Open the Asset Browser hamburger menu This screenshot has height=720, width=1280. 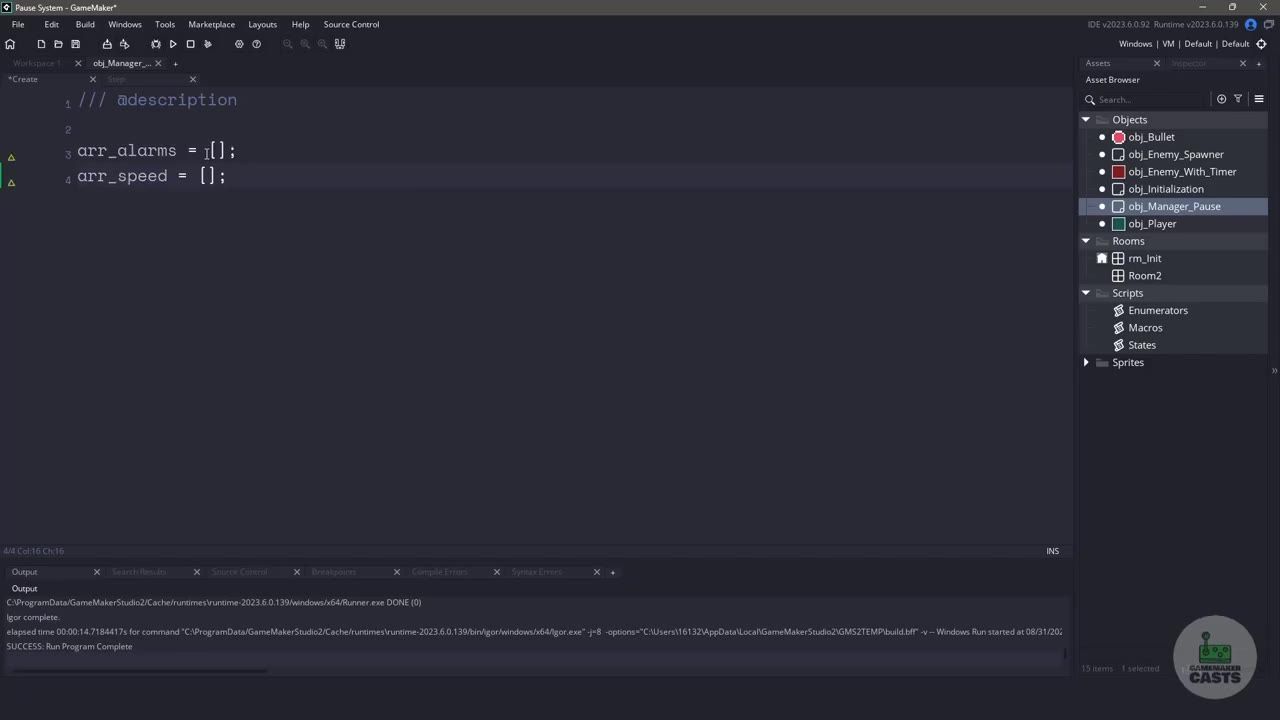(x=1259, y=99)
